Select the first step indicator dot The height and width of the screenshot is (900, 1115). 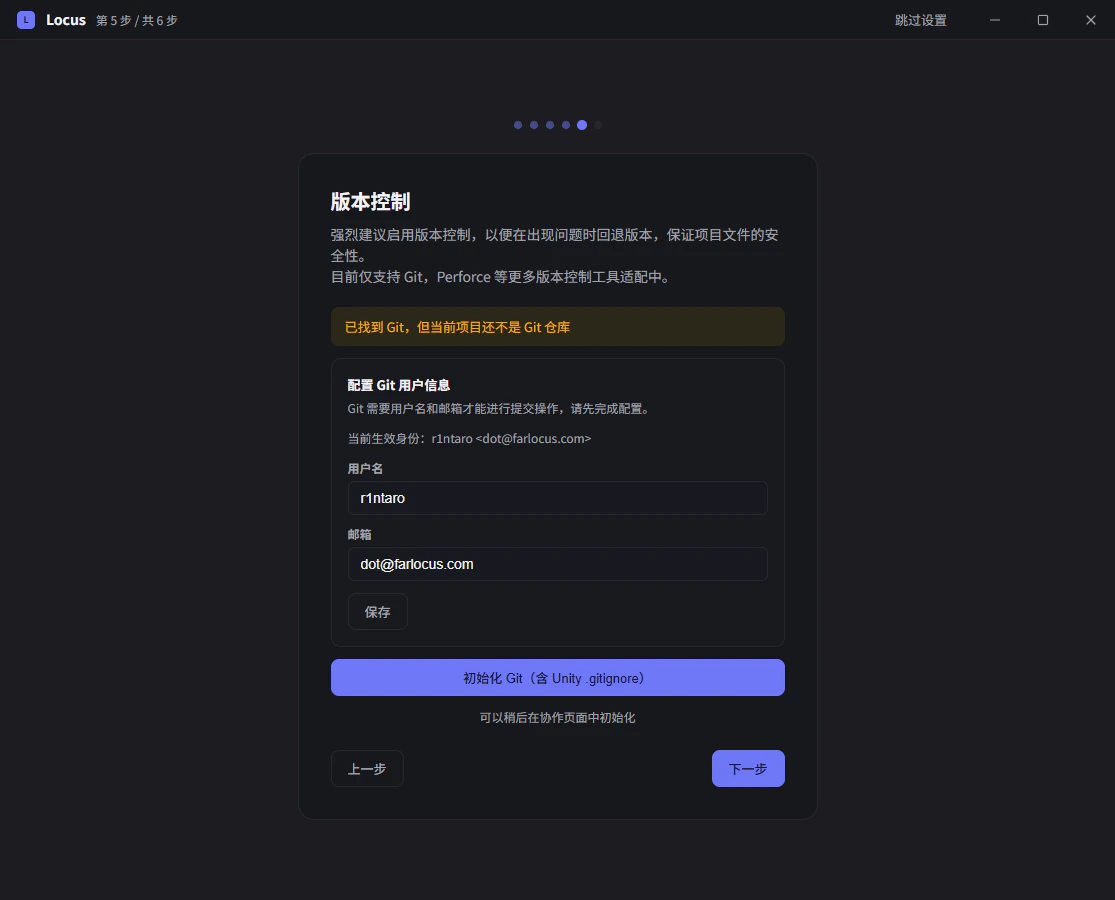click(x=518, y=125)
